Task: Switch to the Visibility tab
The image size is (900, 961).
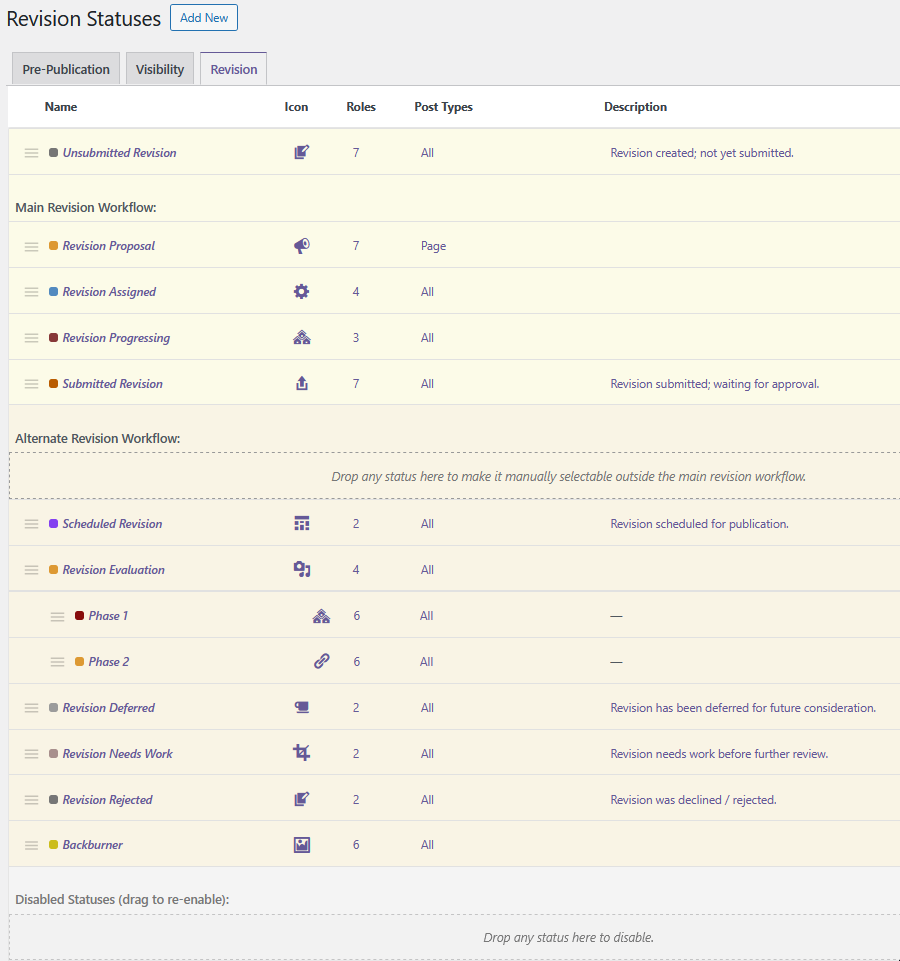Action: [x=160, y=69]
